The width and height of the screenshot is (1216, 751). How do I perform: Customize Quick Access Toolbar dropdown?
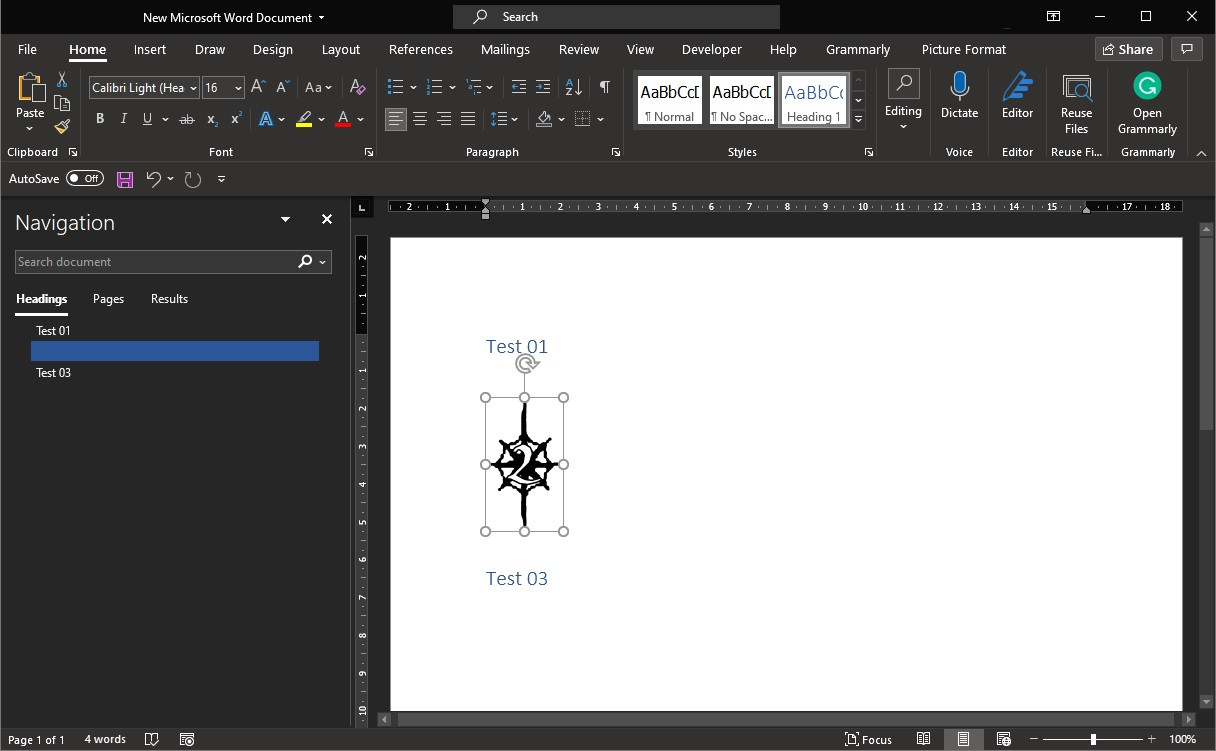[221, 179]
